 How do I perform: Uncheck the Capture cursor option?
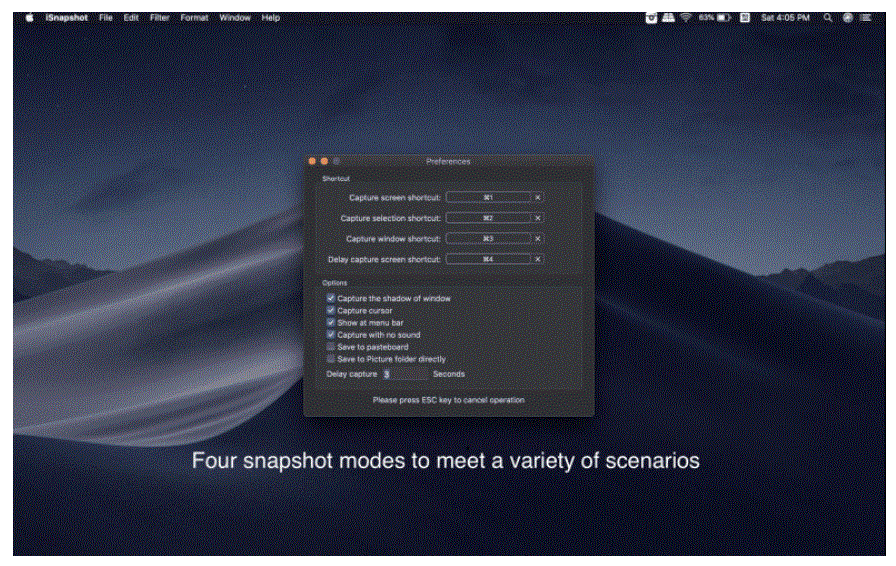[x=331, y=310]
